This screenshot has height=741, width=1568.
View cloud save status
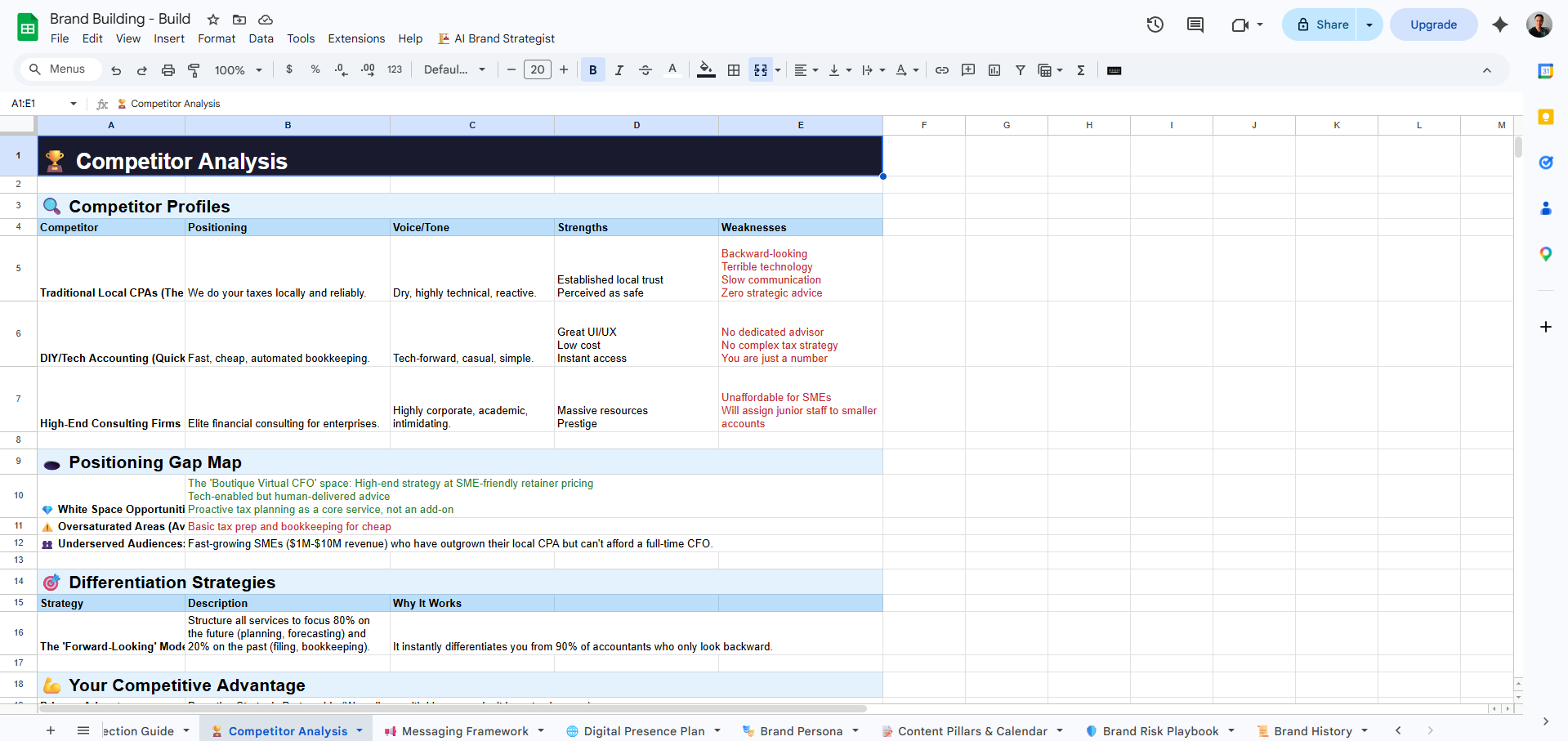266,20
